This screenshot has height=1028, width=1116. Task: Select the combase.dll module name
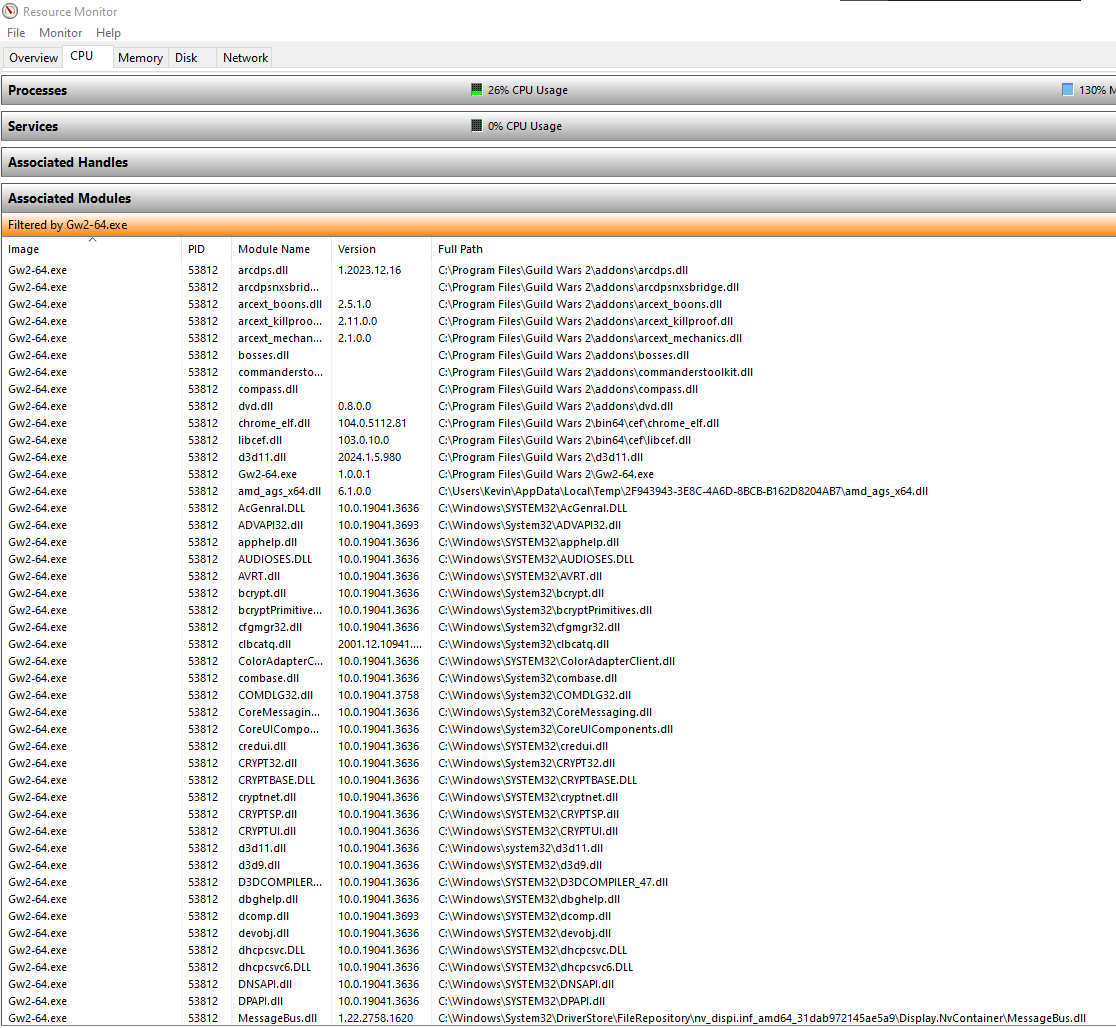point(268,678)
